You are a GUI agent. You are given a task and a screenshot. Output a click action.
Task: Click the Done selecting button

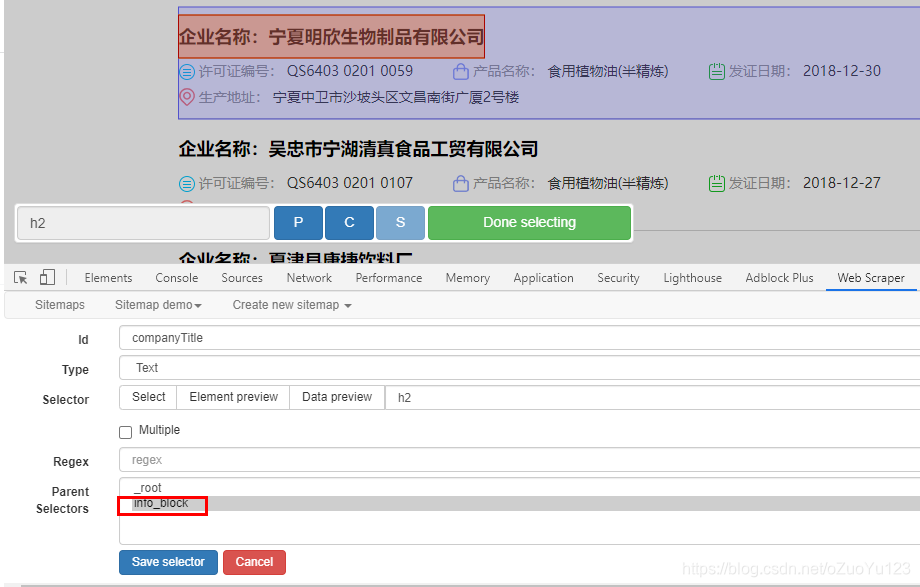coord(529,223)
